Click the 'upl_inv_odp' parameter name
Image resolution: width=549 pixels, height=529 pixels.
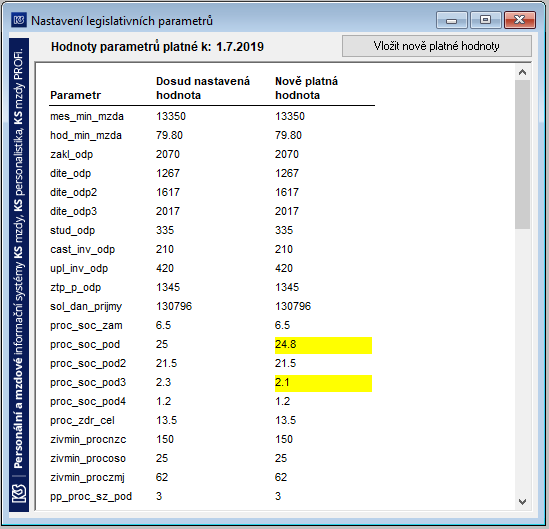(79, 269)
